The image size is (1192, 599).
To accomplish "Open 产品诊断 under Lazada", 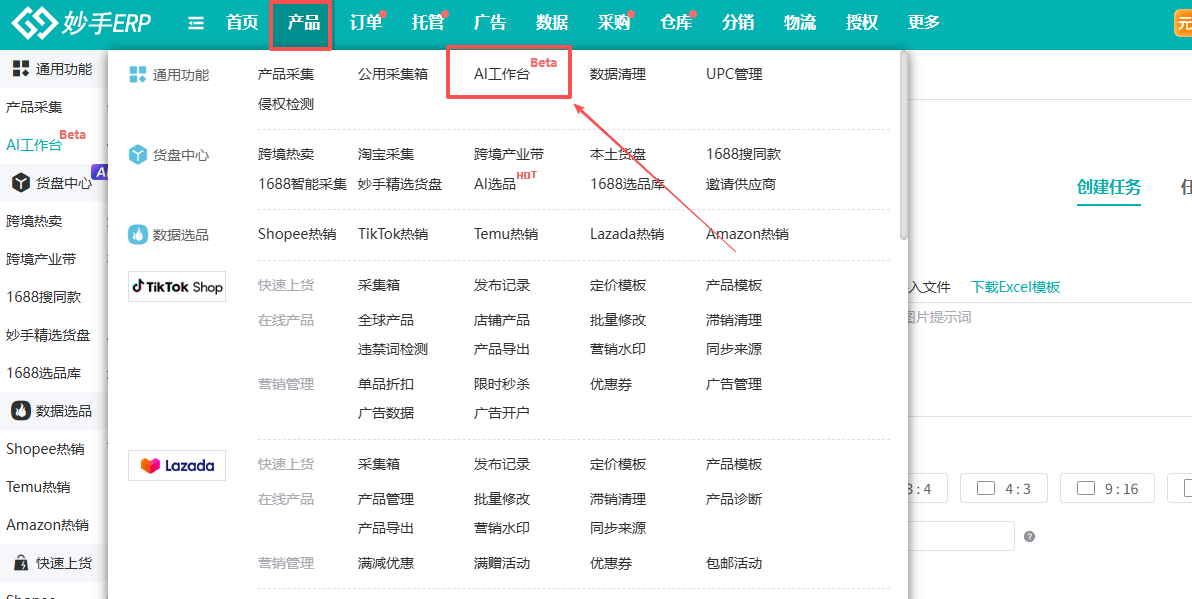I will tap(734, 499).
